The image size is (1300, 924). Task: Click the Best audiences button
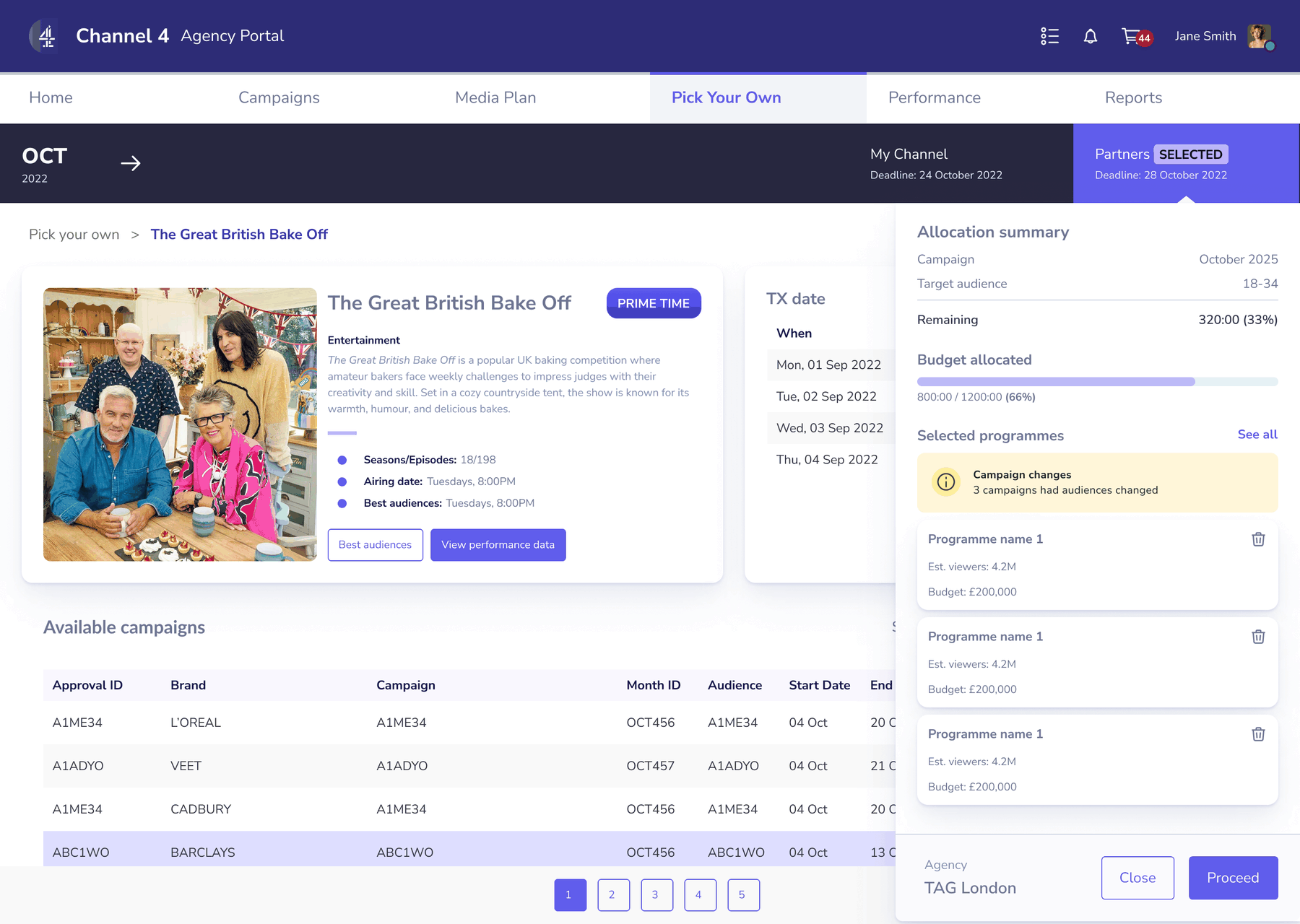[376, 545]
